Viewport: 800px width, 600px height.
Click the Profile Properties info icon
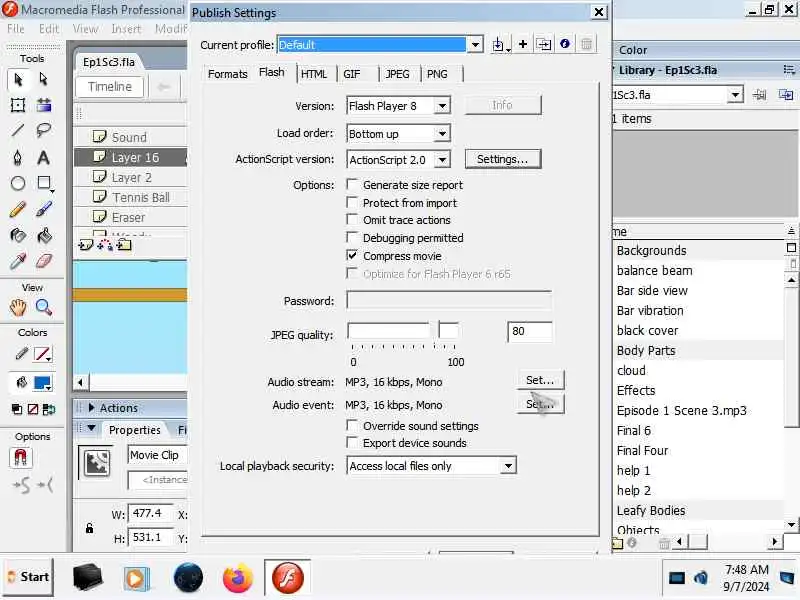pyautogui.click(x=565, y=44)
